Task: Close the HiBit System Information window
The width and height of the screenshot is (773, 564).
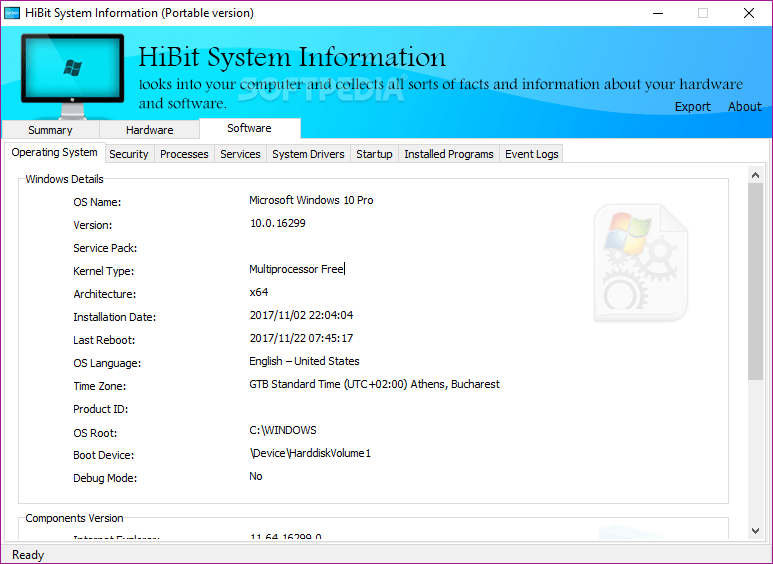Action: point(748,13)
